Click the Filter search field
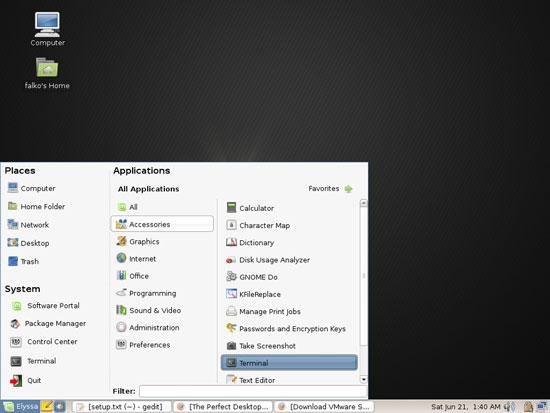Viewport: 550px width, 413px height. click(x=253, y=391)
